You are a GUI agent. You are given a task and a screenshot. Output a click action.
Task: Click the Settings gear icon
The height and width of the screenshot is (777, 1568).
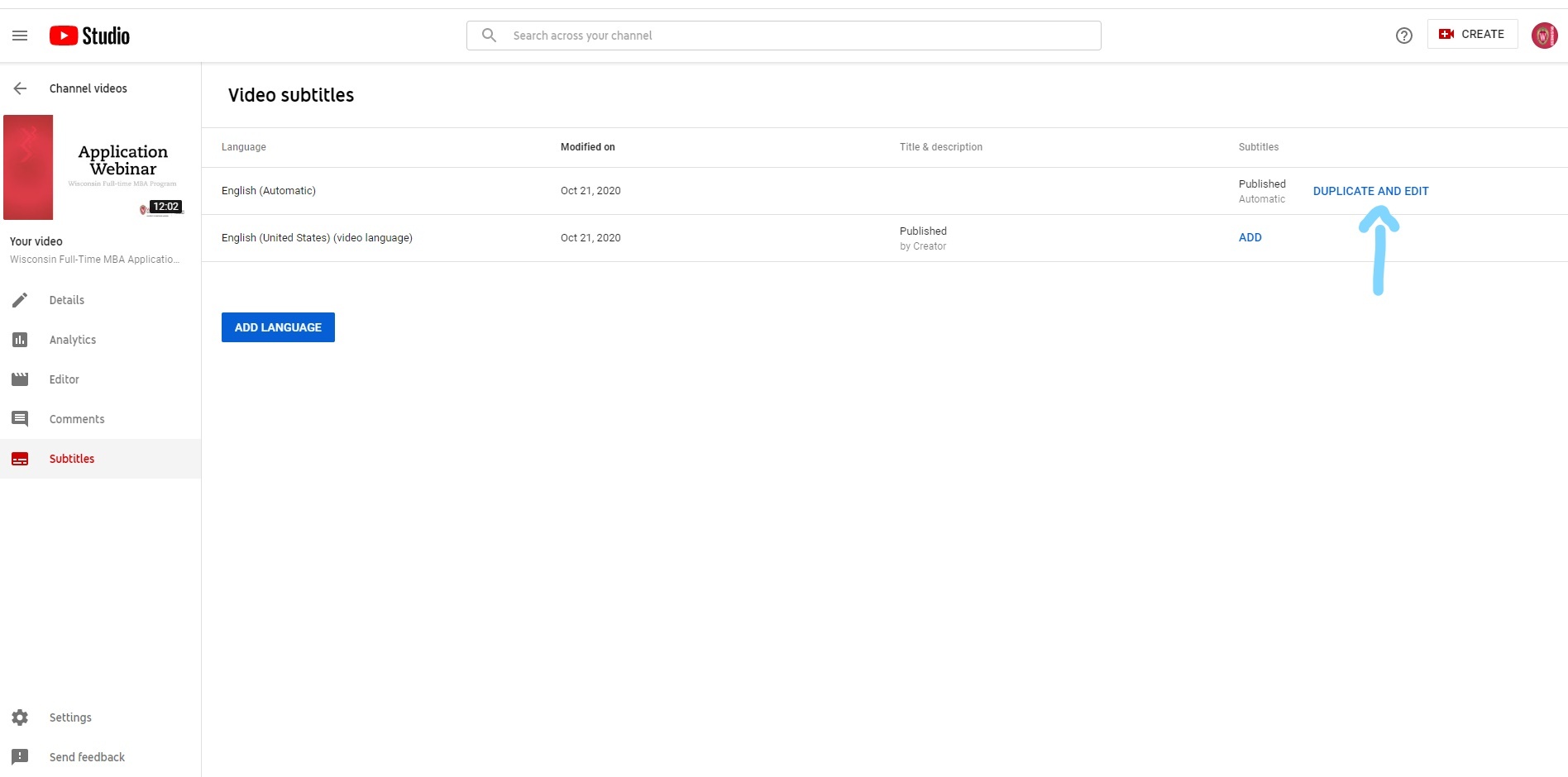20,717
